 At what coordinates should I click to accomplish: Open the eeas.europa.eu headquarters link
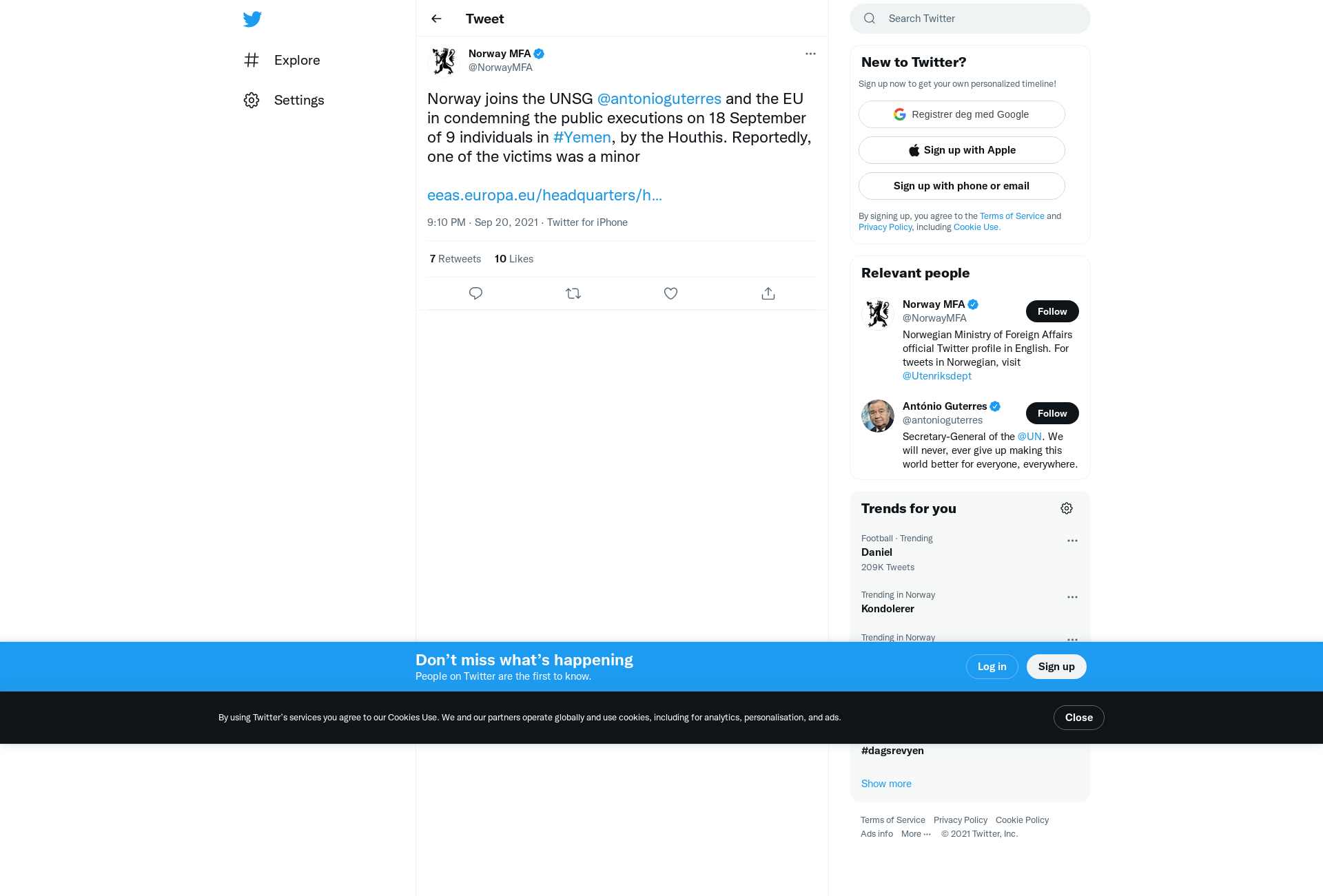(x=544, y=195)
